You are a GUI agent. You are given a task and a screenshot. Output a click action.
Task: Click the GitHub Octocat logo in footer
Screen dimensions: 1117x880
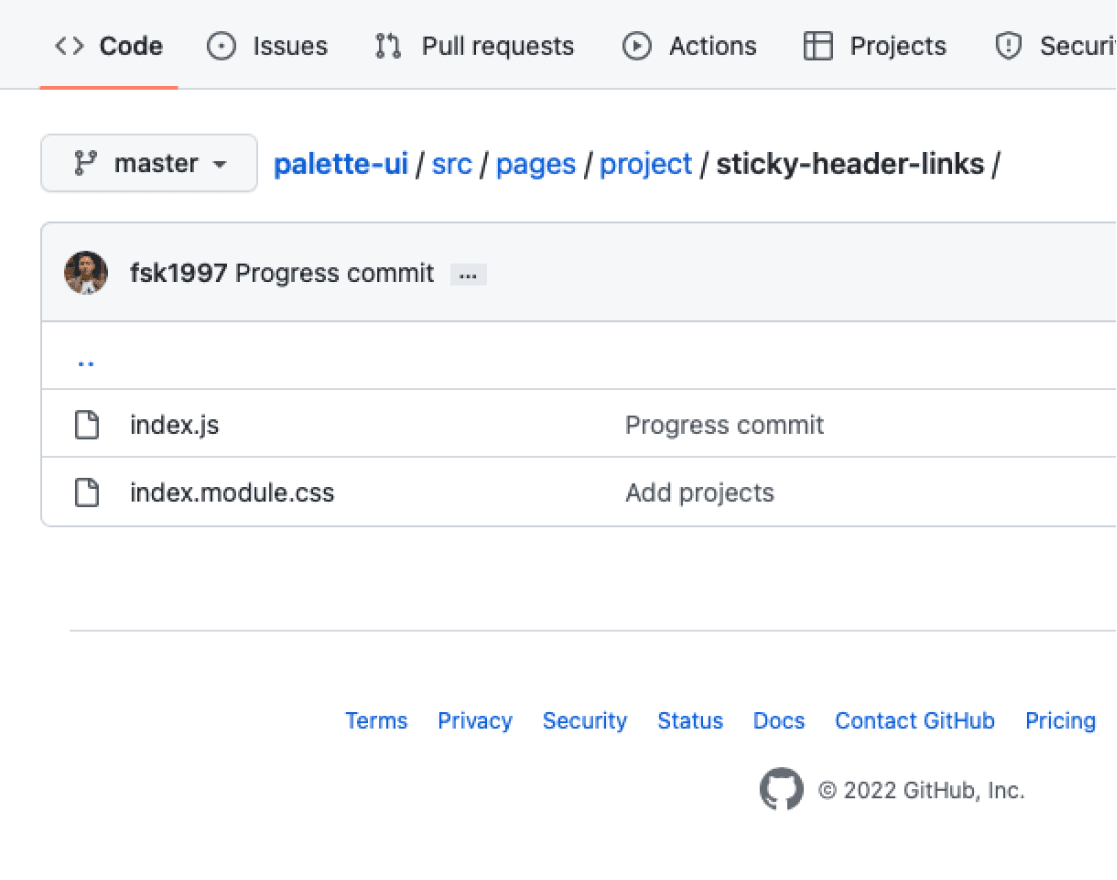point(781,790)
